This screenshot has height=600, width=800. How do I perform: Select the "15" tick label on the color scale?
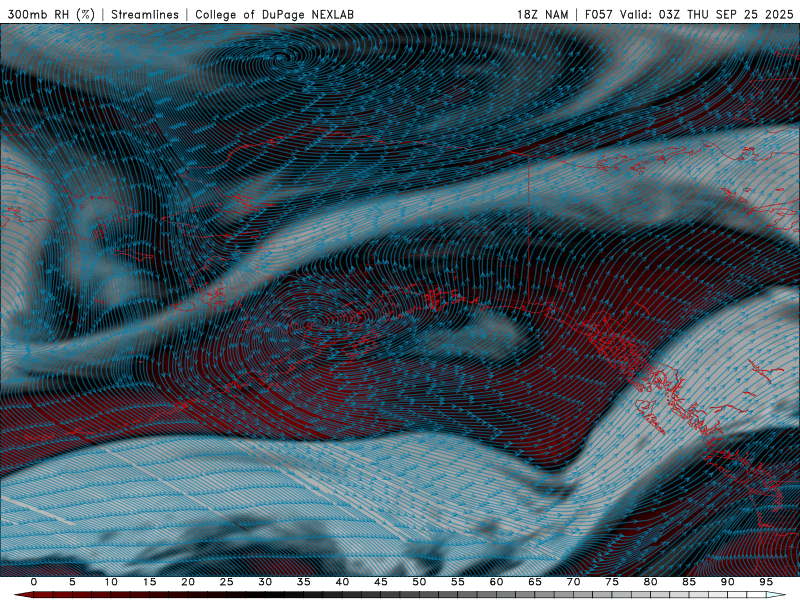[149, 582]
